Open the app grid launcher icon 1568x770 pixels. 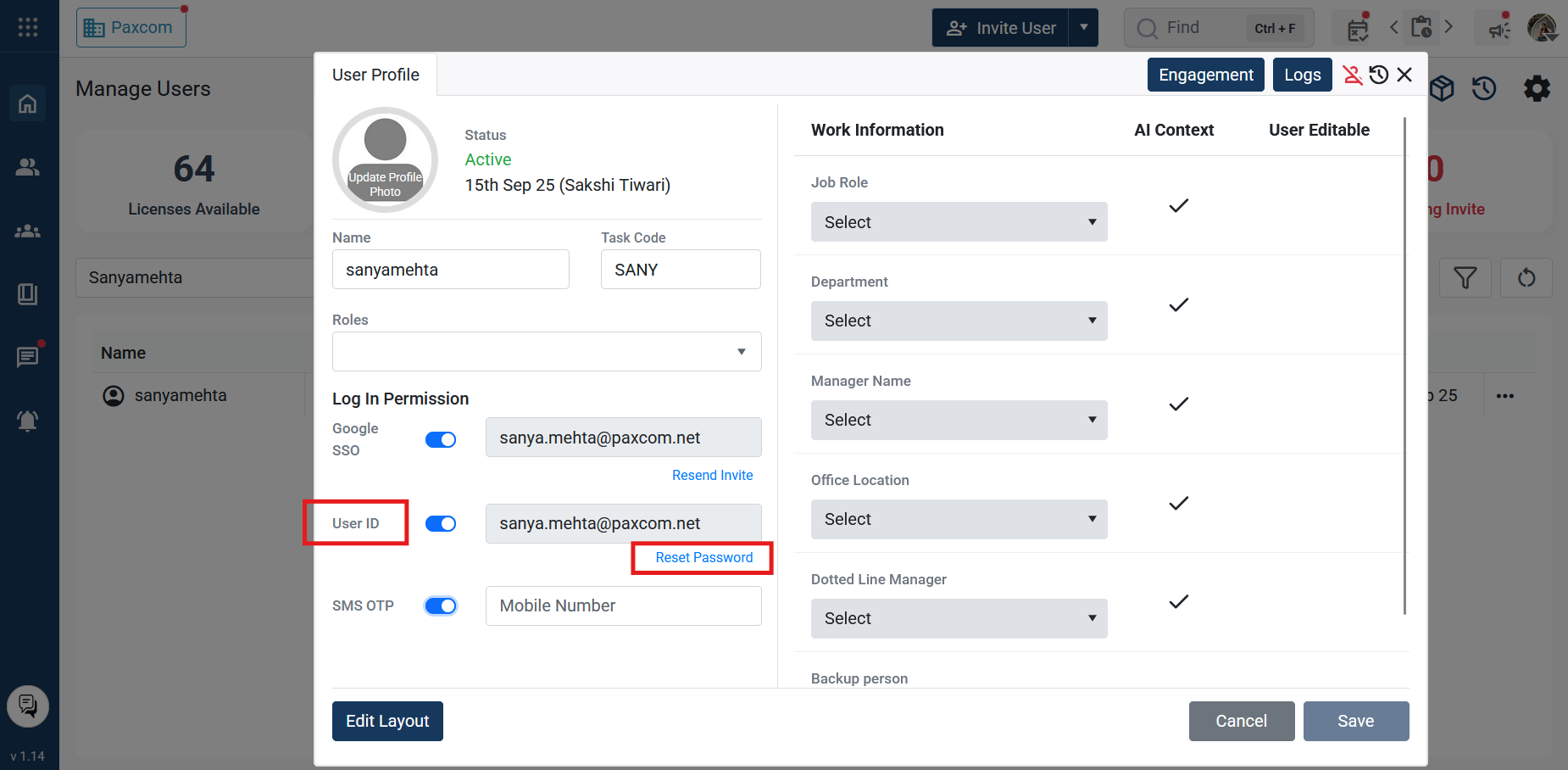[28, 27]
